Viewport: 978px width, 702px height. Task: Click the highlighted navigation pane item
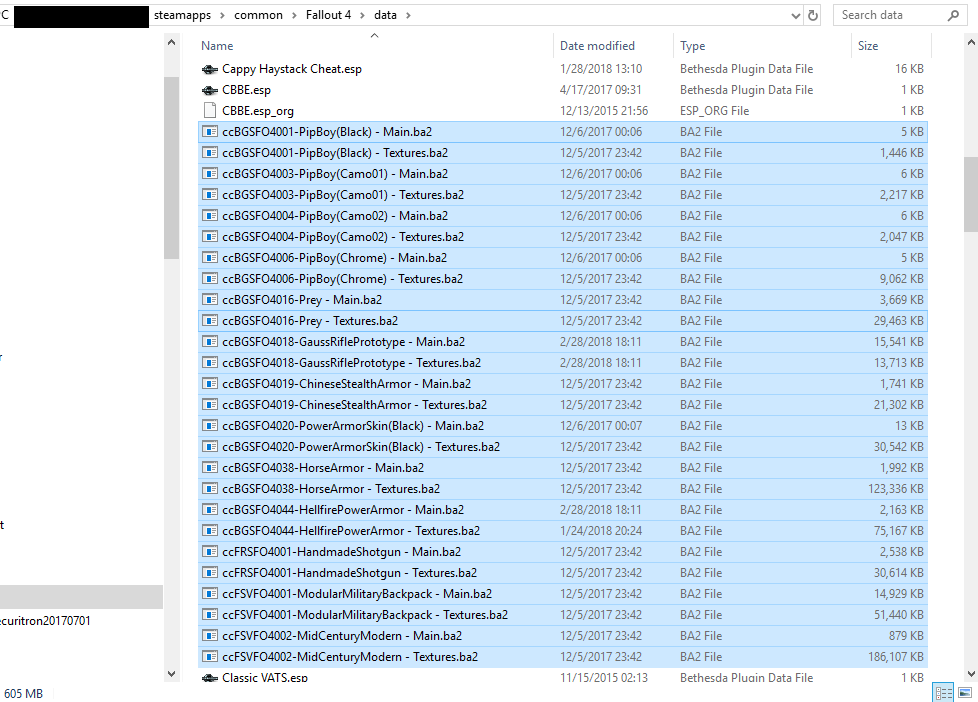pos(81,597)
